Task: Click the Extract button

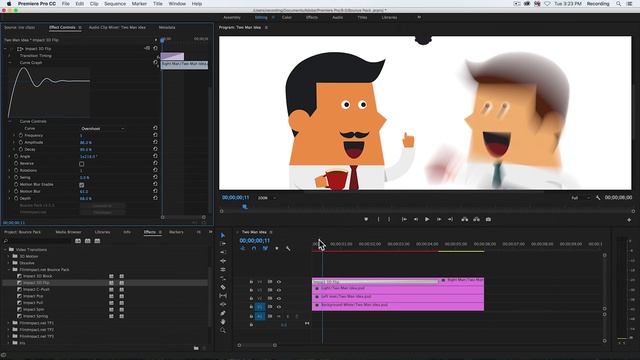Action: [476, 219]
